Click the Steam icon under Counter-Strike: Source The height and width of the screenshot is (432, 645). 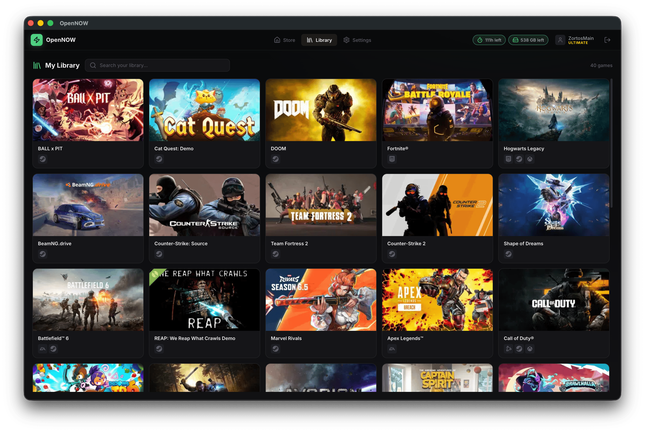159,254
